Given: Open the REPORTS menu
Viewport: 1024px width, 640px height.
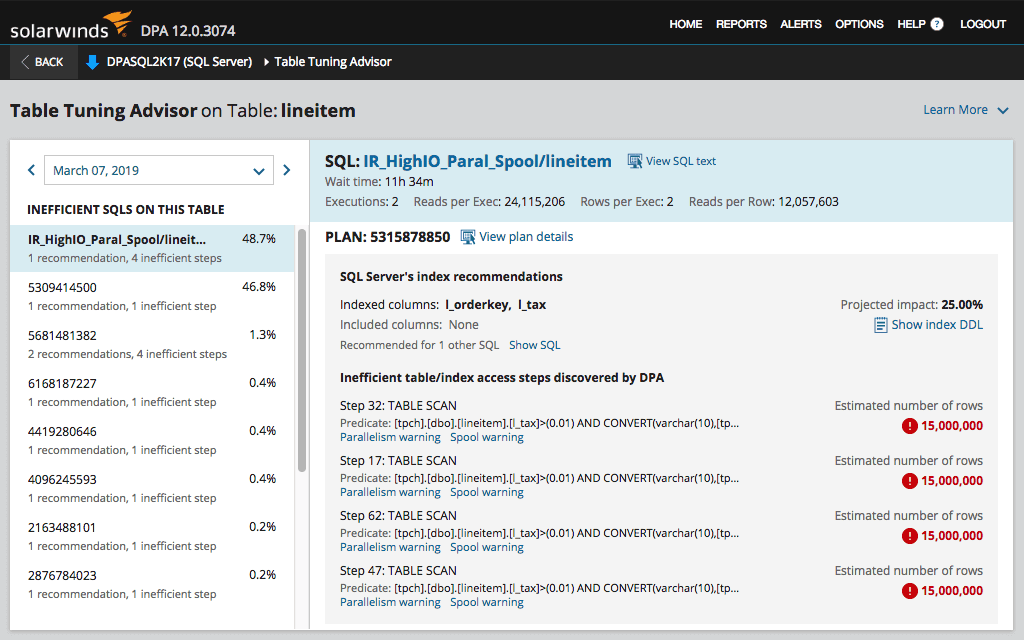Looking at the screenshot, I should pos(741,24).
